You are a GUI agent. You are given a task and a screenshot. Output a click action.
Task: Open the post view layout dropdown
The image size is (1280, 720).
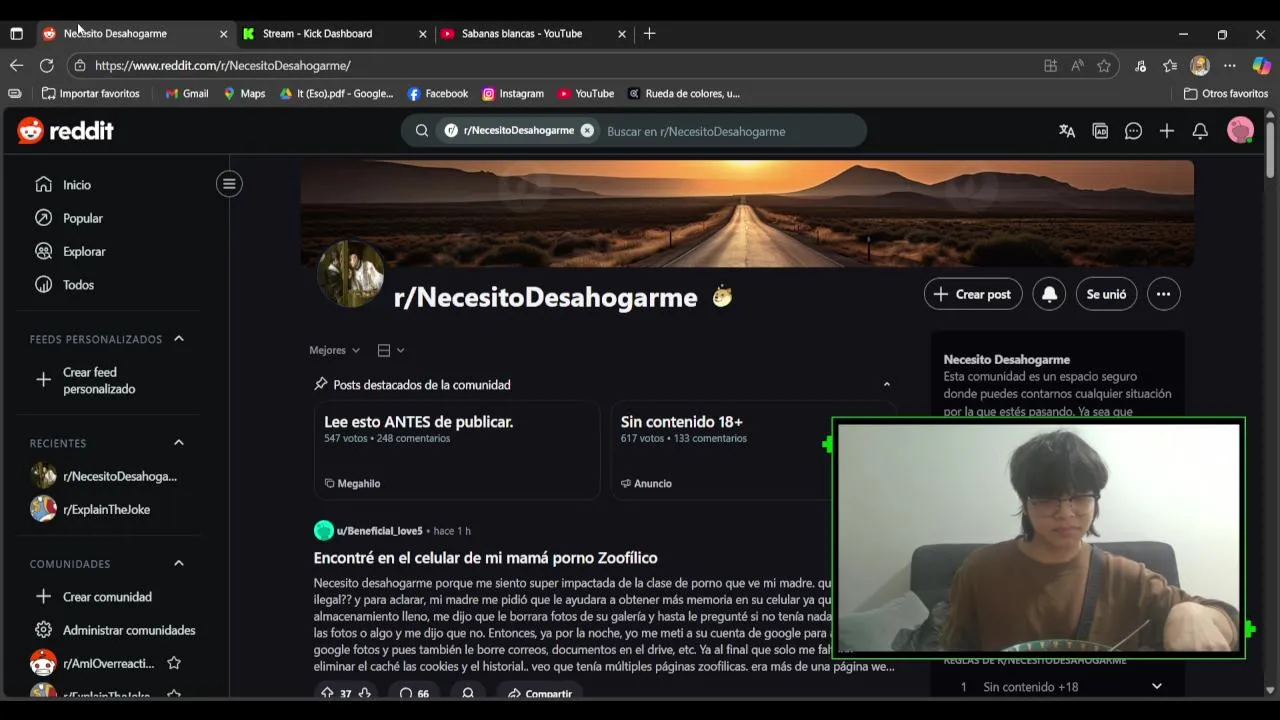(391, 350)
